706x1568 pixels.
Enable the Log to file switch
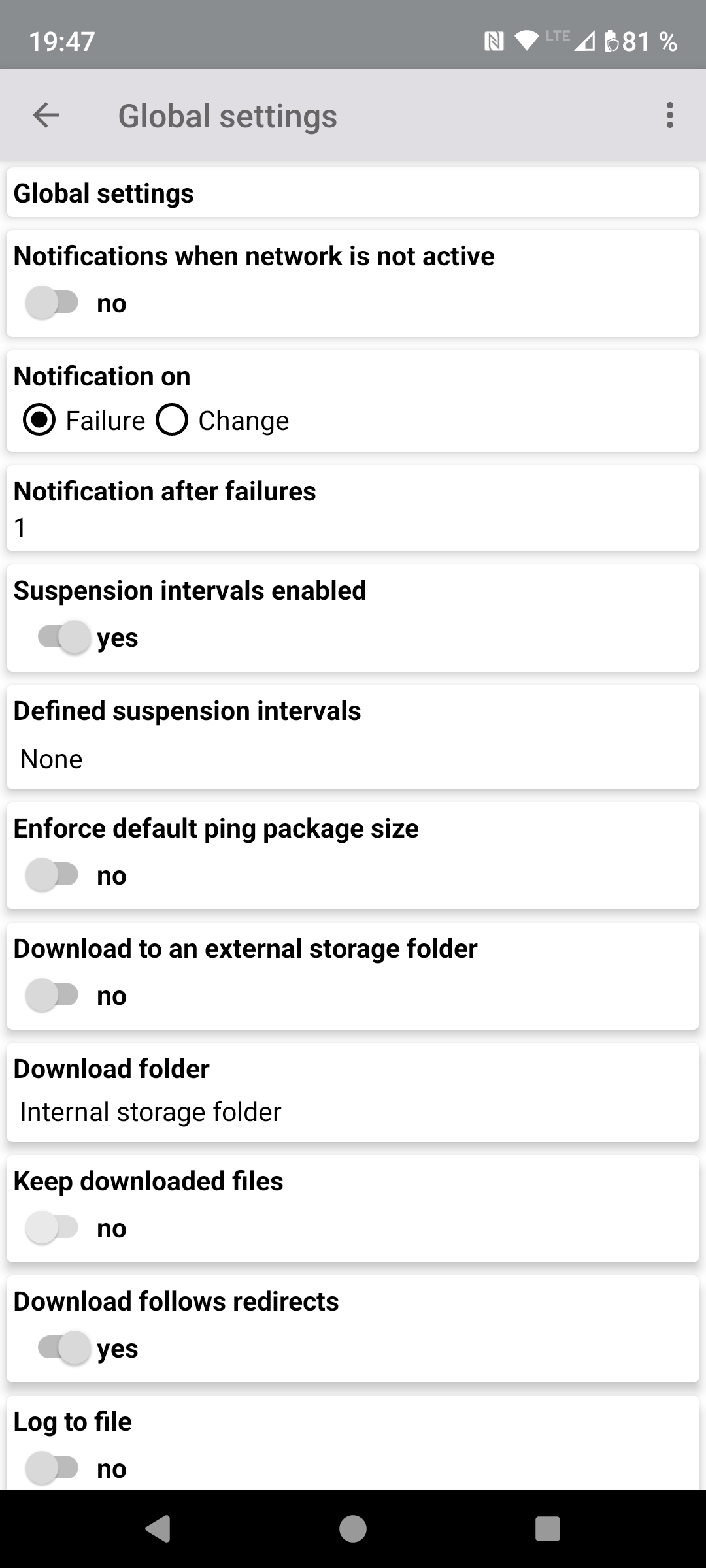click(52, 1468)
